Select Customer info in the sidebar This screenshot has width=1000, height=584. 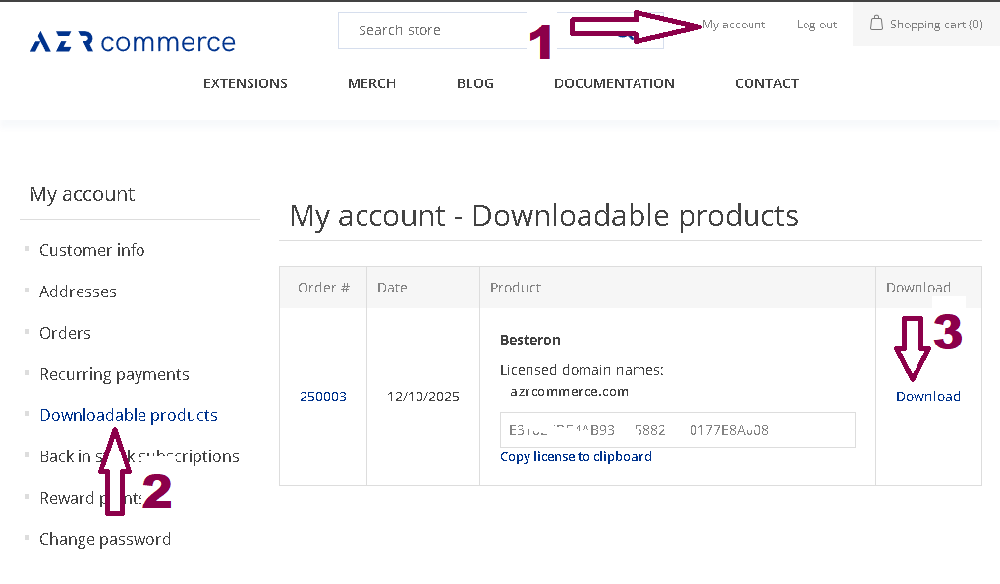click(91, 250)
